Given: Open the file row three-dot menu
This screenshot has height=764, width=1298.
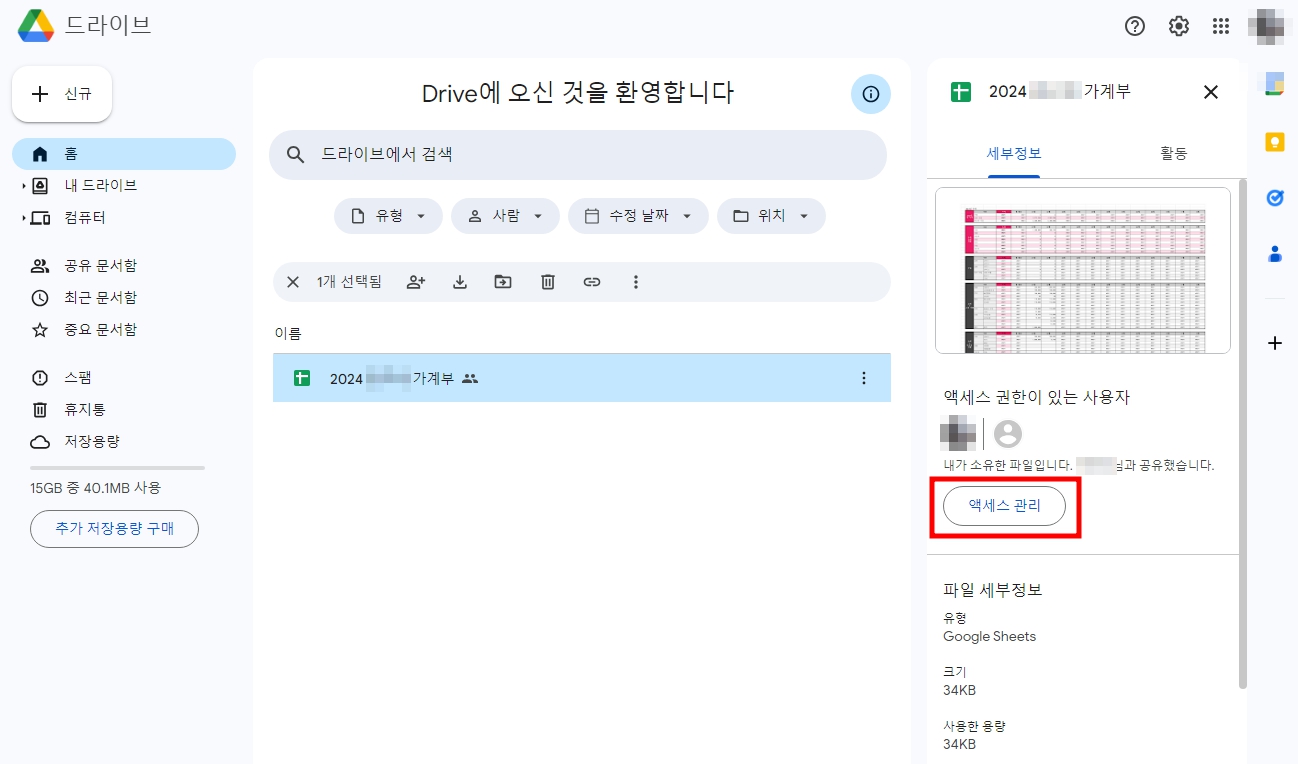Looking at the screenshot, I should pos(864,378).
